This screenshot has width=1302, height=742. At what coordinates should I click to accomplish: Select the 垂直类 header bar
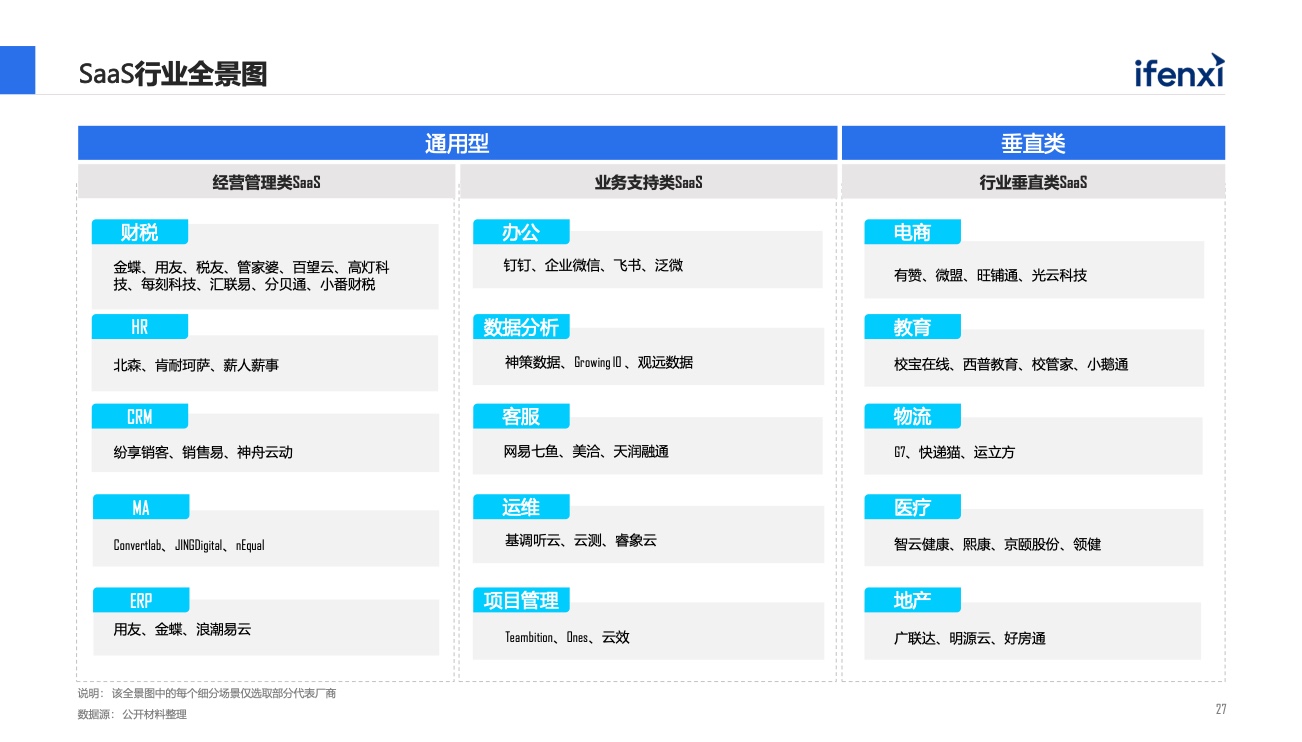click(1033, 143)
